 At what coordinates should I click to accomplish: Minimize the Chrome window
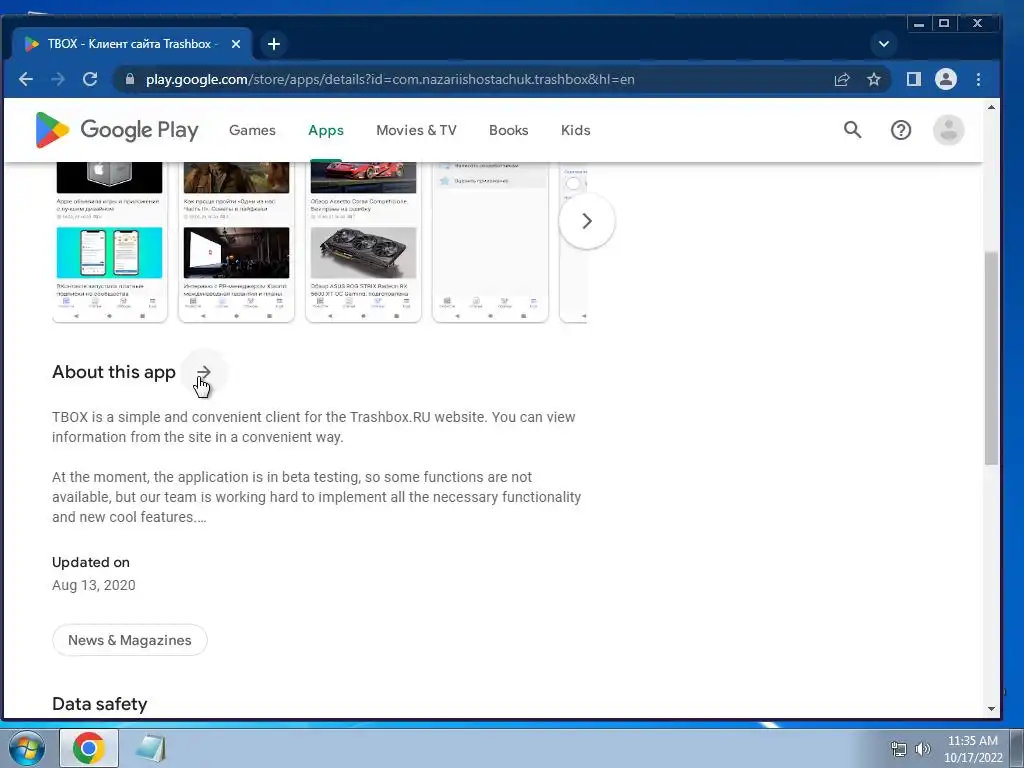point(919,24)
